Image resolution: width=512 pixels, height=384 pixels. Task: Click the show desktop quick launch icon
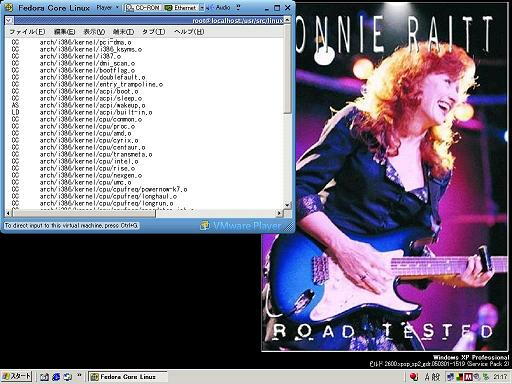(x=44, y=377)
